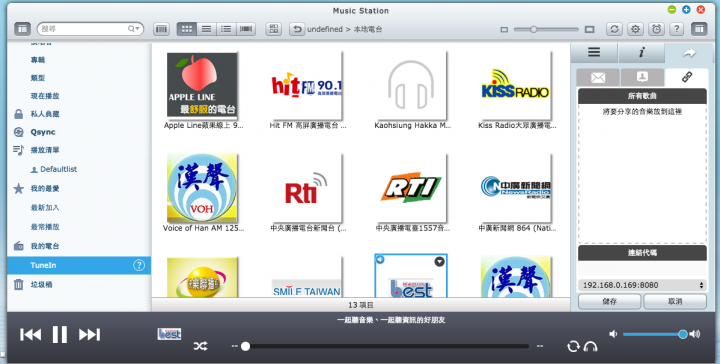Image resolution: width=720 pixels, height=364 pixels.
Task: Switch to the playlist queue tab
Action: [594, 53]
